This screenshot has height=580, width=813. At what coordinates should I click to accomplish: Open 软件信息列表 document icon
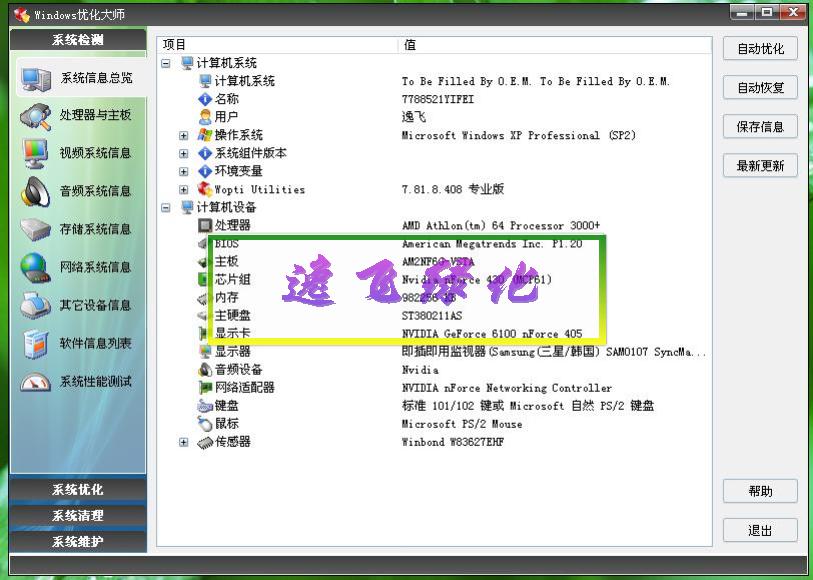pos(35,344)
